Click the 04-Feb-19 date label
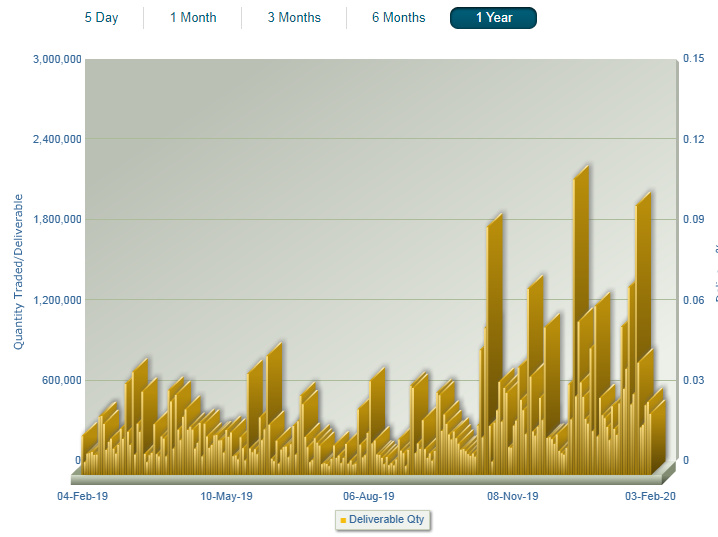 pyautogui.click(x=83, y=496)
